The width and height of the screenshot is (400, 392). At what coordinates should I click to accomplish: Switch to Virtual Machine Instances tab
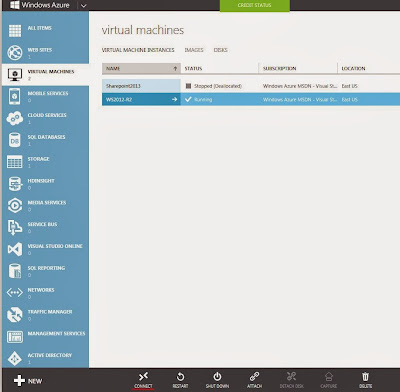point(138,50)
